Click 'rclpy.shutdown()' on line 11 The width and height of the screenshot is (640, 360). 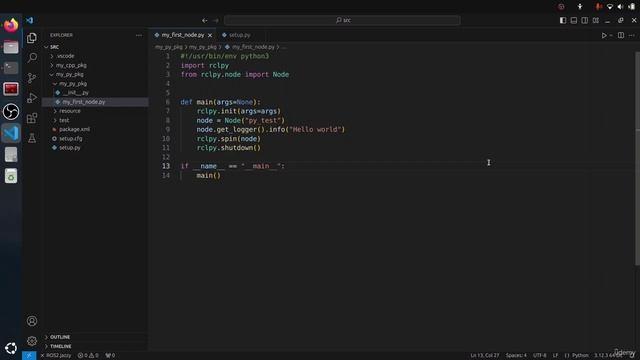[228, 148]
